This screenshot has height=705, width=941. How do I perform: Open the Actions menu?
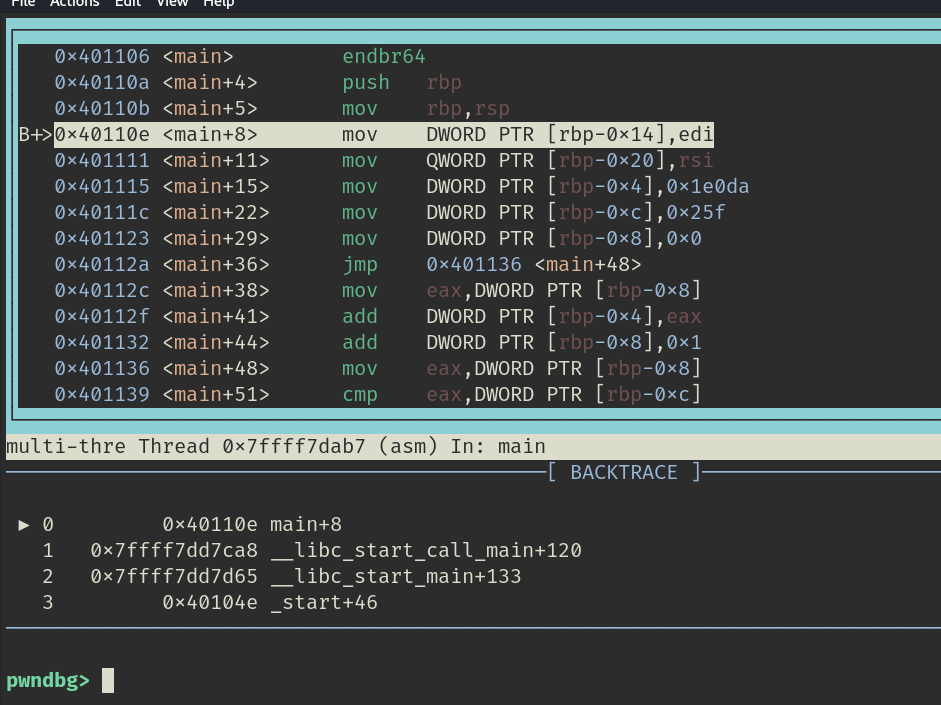click(x=74, y=4)
